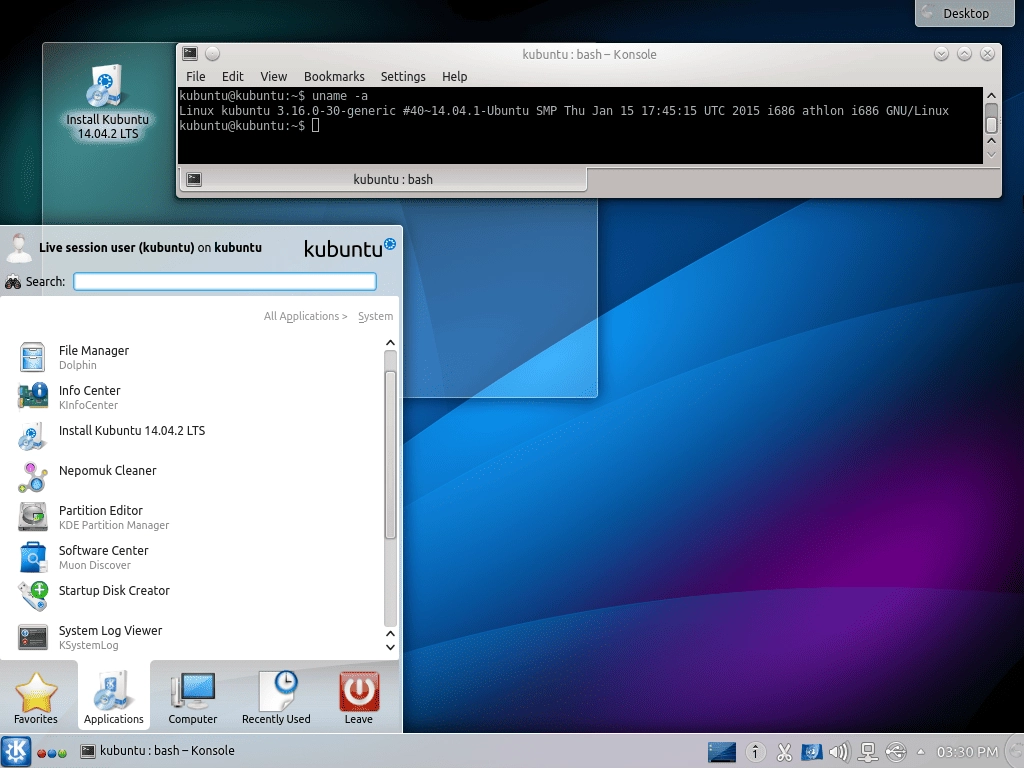Click the Install Kubuntu desktop icon
Screen dimensions: 1024x768
pyautogui.click(x=107, y=103)
